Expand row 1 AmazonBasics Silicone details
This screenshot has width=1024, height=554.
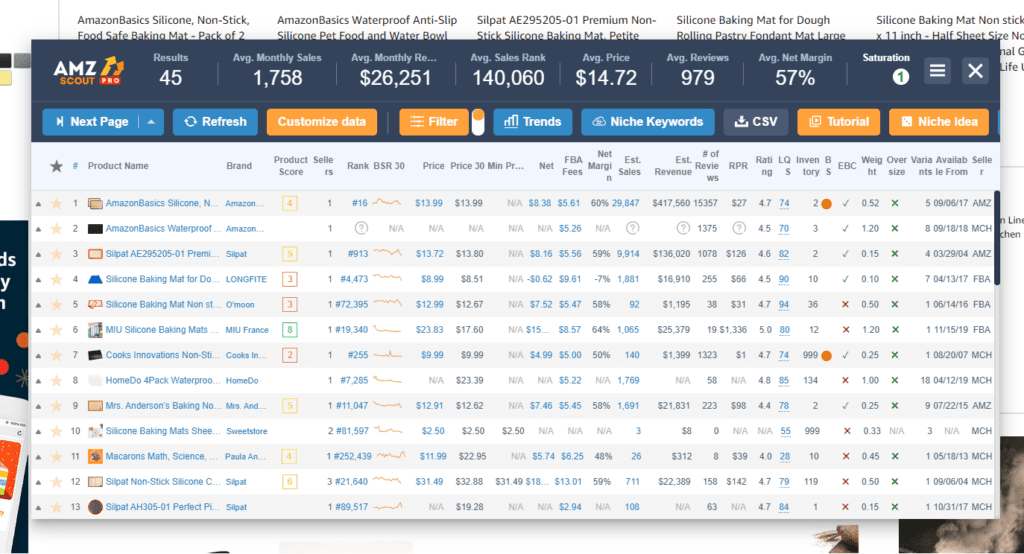tap(38, 204)
